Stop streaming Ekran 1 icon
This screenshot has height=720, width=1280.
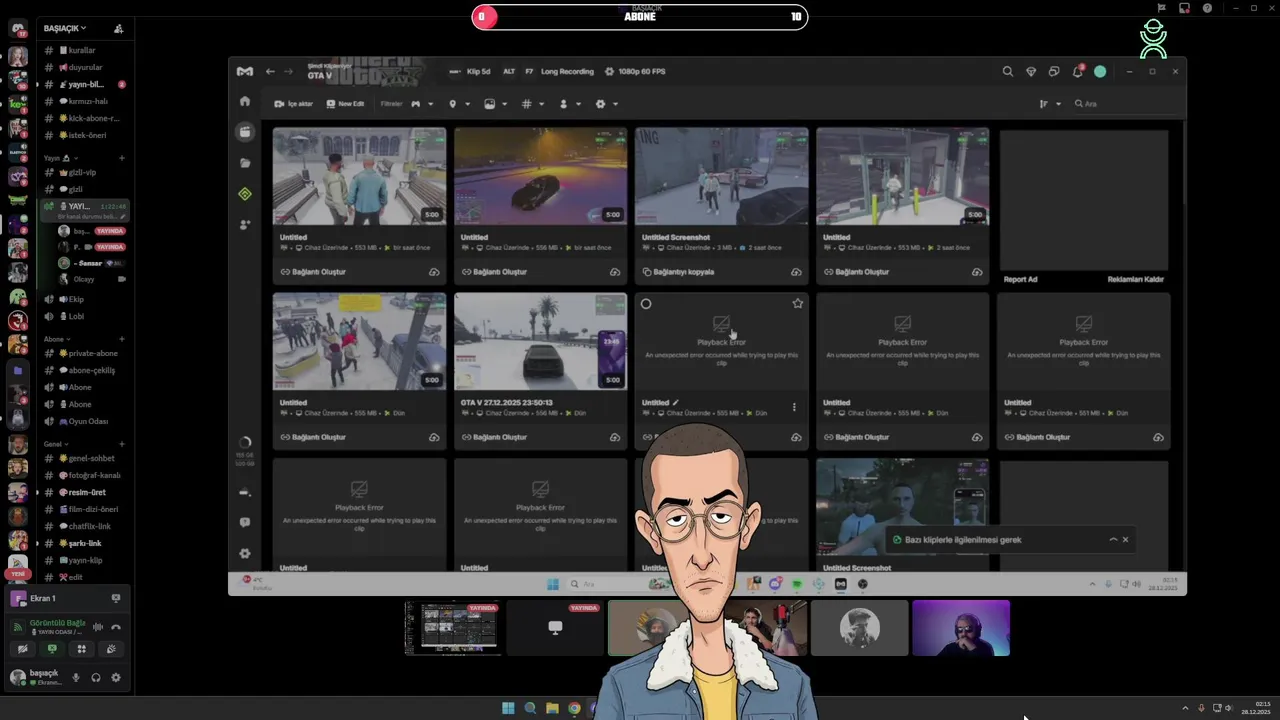[116, 598]
